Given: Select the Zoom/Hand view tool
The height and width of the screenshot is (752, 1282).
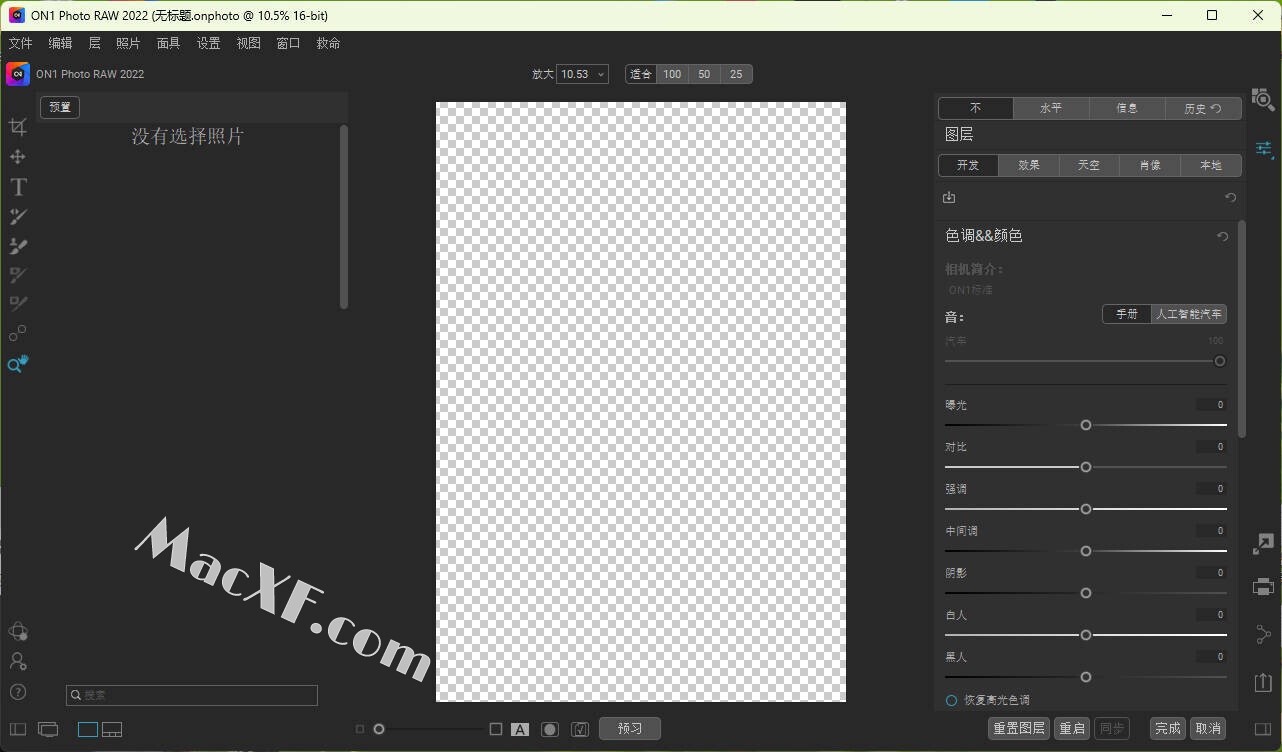Looking at the screenshot, I should pyautogui.click(x=18, y=365).
